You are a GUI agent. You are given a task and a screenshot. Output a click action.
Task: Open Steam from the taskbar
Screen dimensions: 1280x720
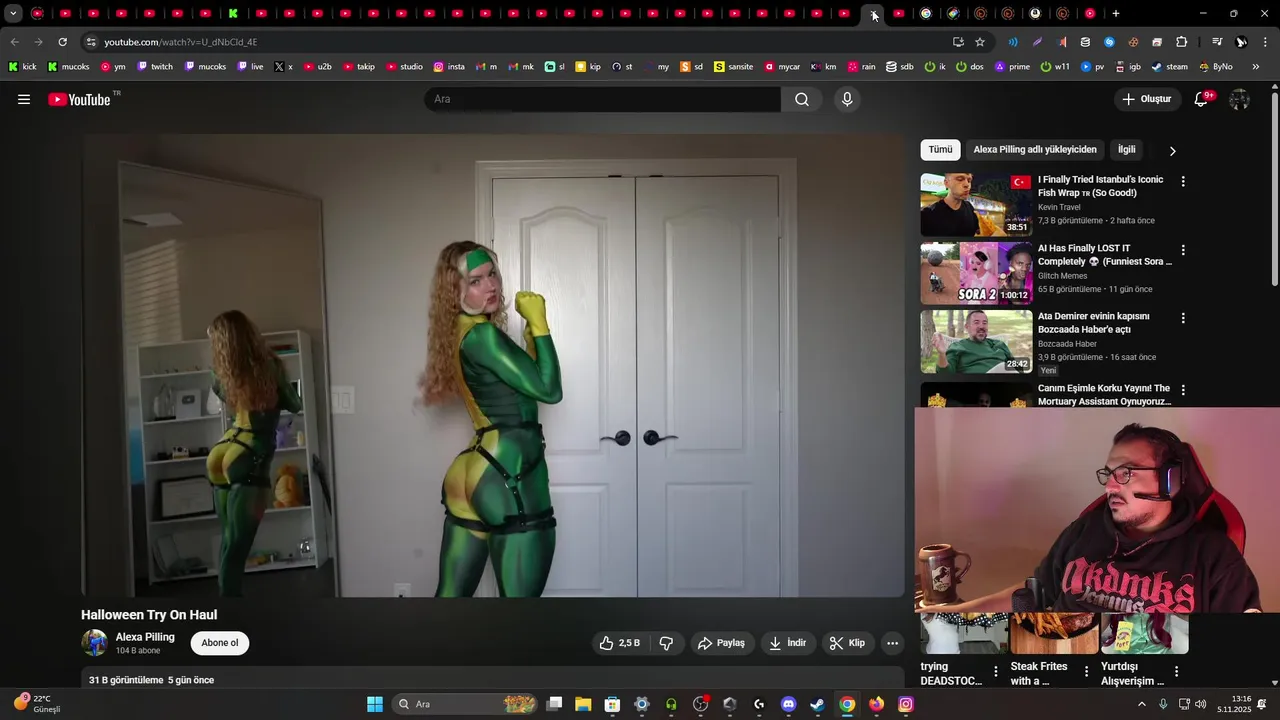click(x=817, y=704)
